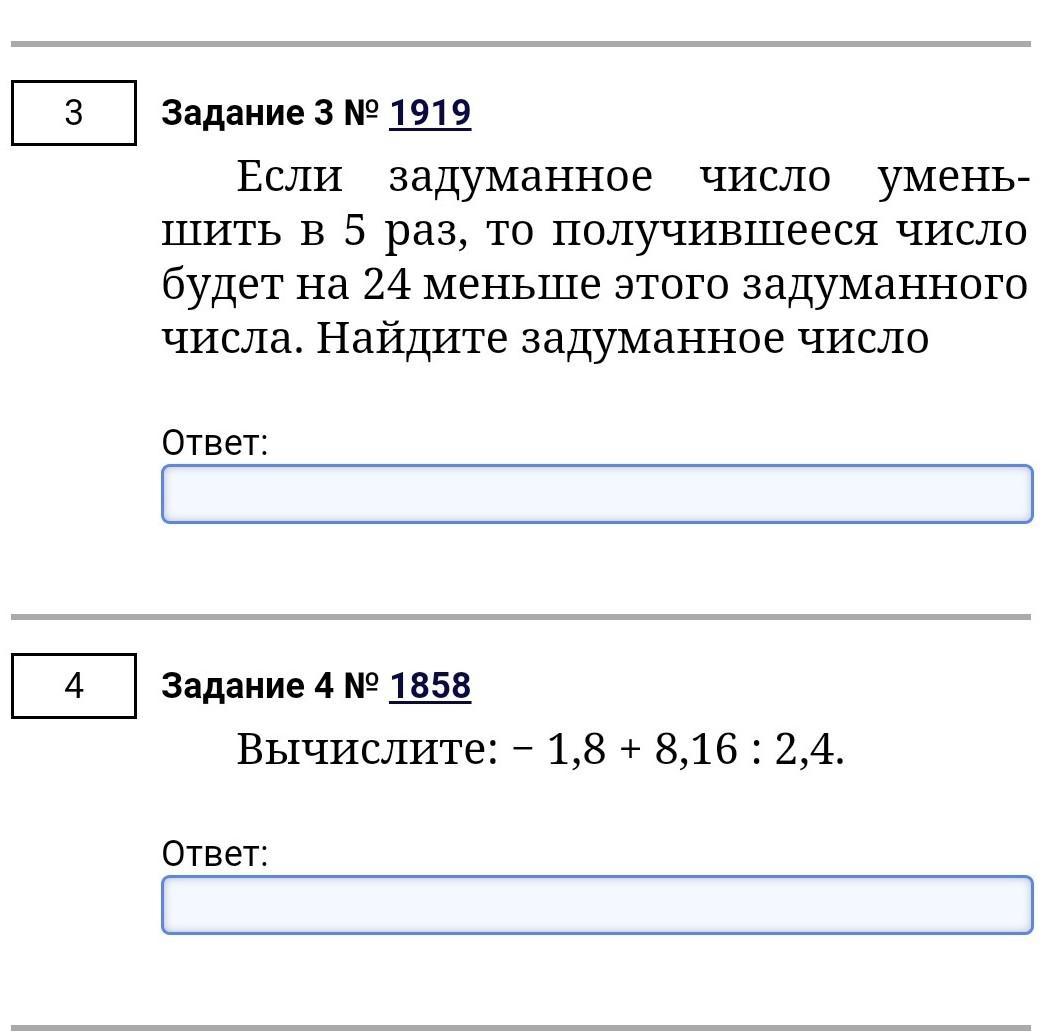Click the heading 'Задание 3 №'
The image size is (1061, 1033).
click(x=270, y=113)
